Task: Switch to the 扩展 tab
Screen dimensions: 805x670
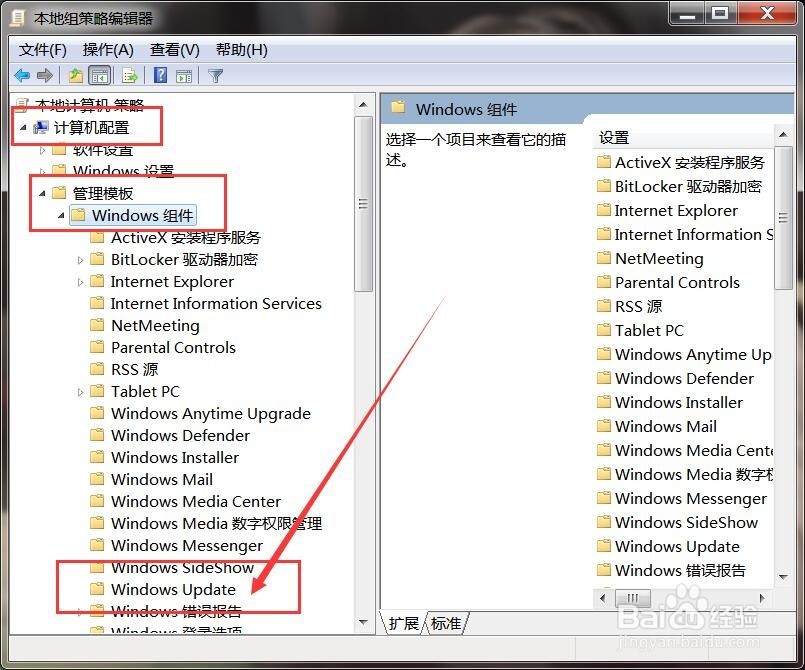Action: (404, 623)
